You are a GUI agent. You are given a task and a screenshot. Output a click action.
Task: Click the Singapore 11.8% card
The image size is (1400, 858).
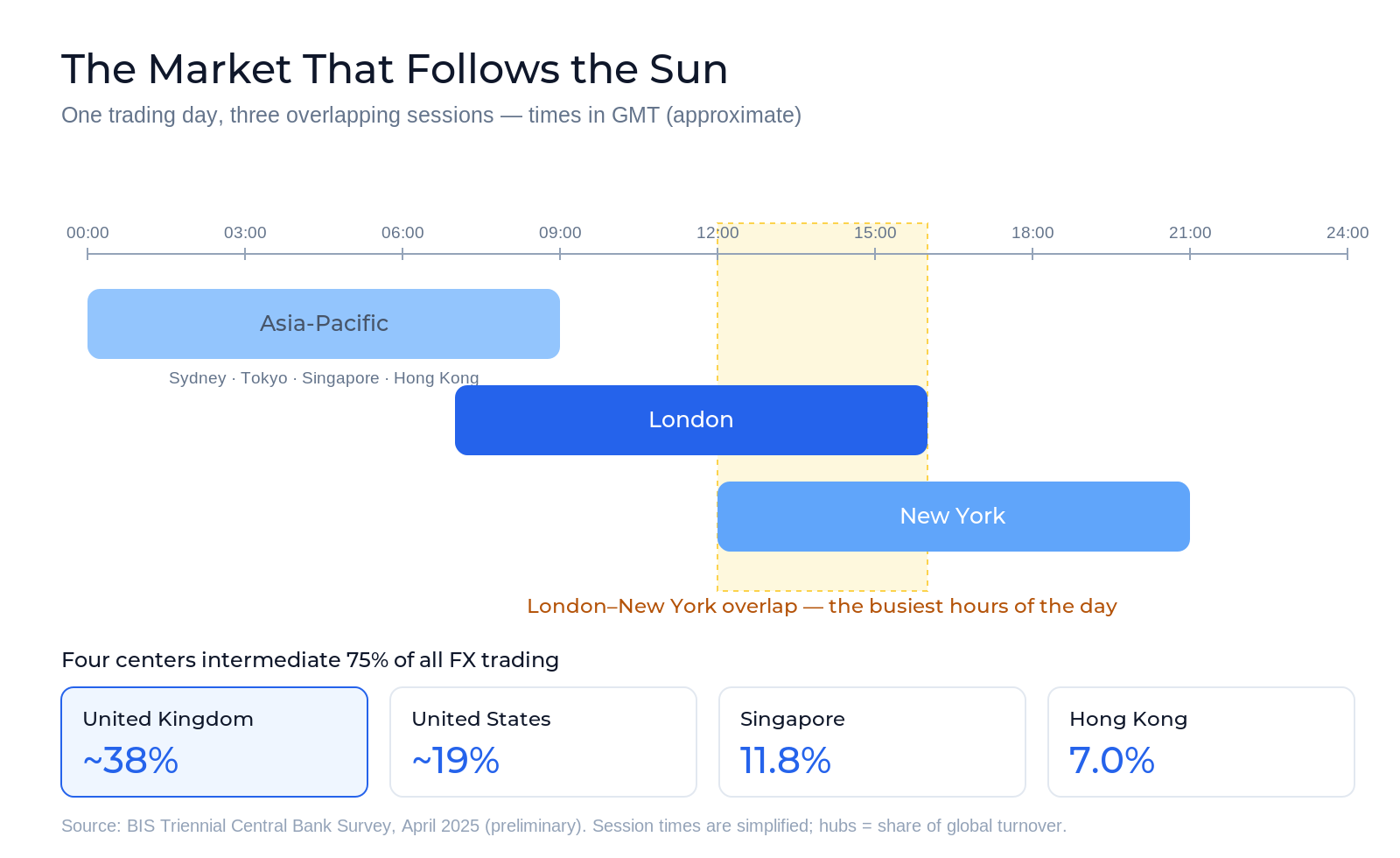pos(872,742)
